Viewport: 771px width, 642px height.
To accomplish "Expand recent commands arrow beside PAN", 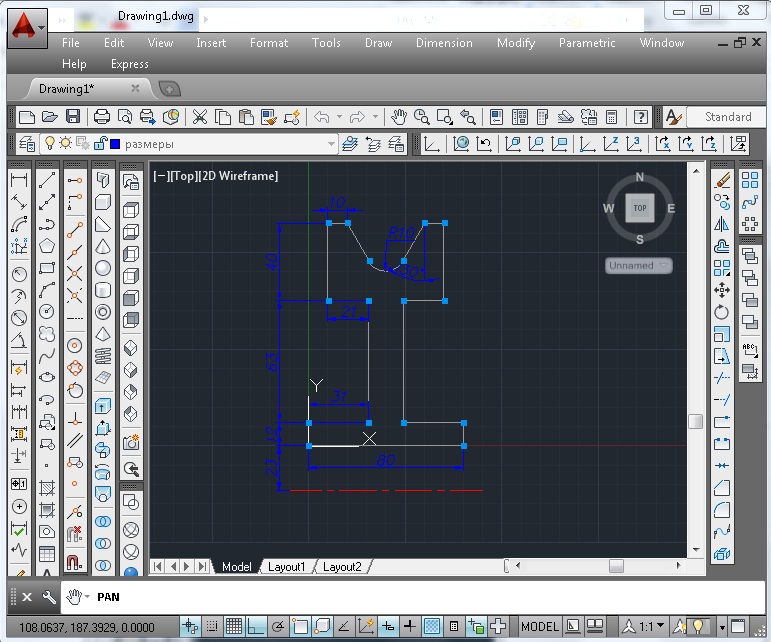I will click(x=87, y=597).
